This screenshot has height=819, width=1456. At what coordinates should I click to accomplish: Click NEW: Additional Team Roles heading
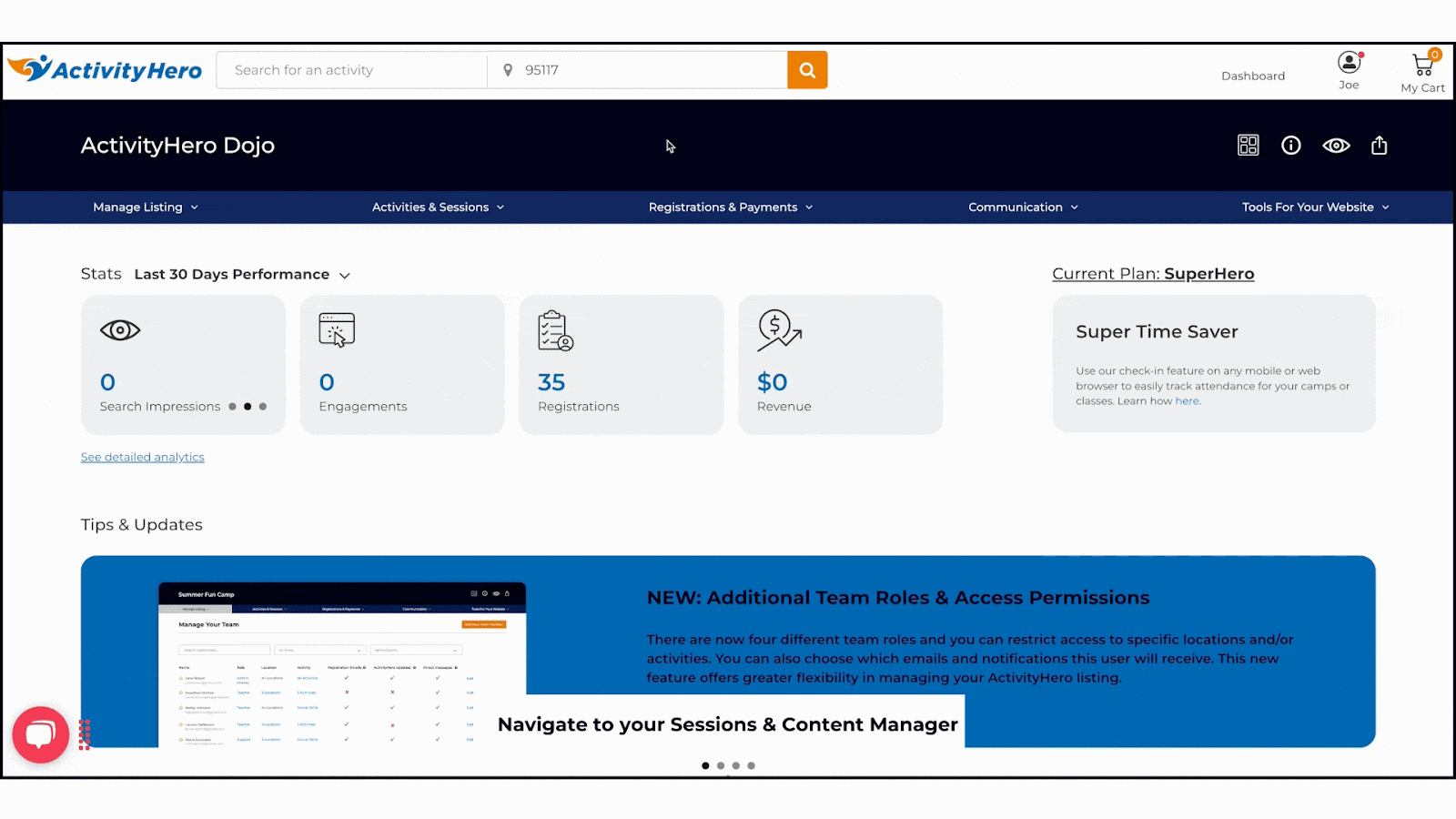coord(898,598)
